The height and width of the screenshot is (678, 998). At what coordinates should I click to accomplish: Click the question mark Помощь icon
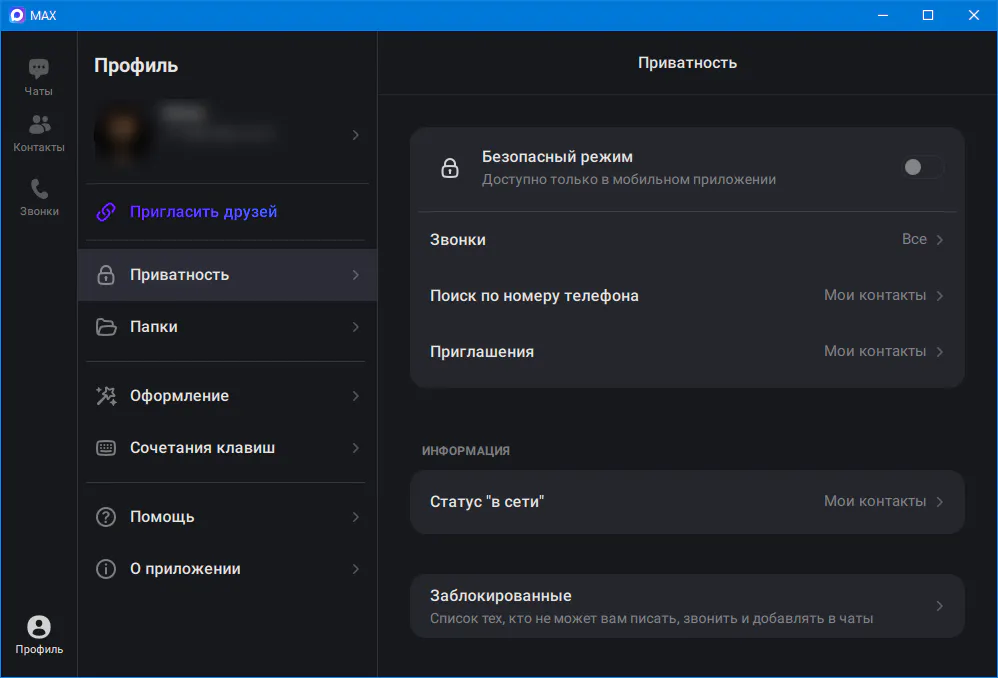point(106,517)
